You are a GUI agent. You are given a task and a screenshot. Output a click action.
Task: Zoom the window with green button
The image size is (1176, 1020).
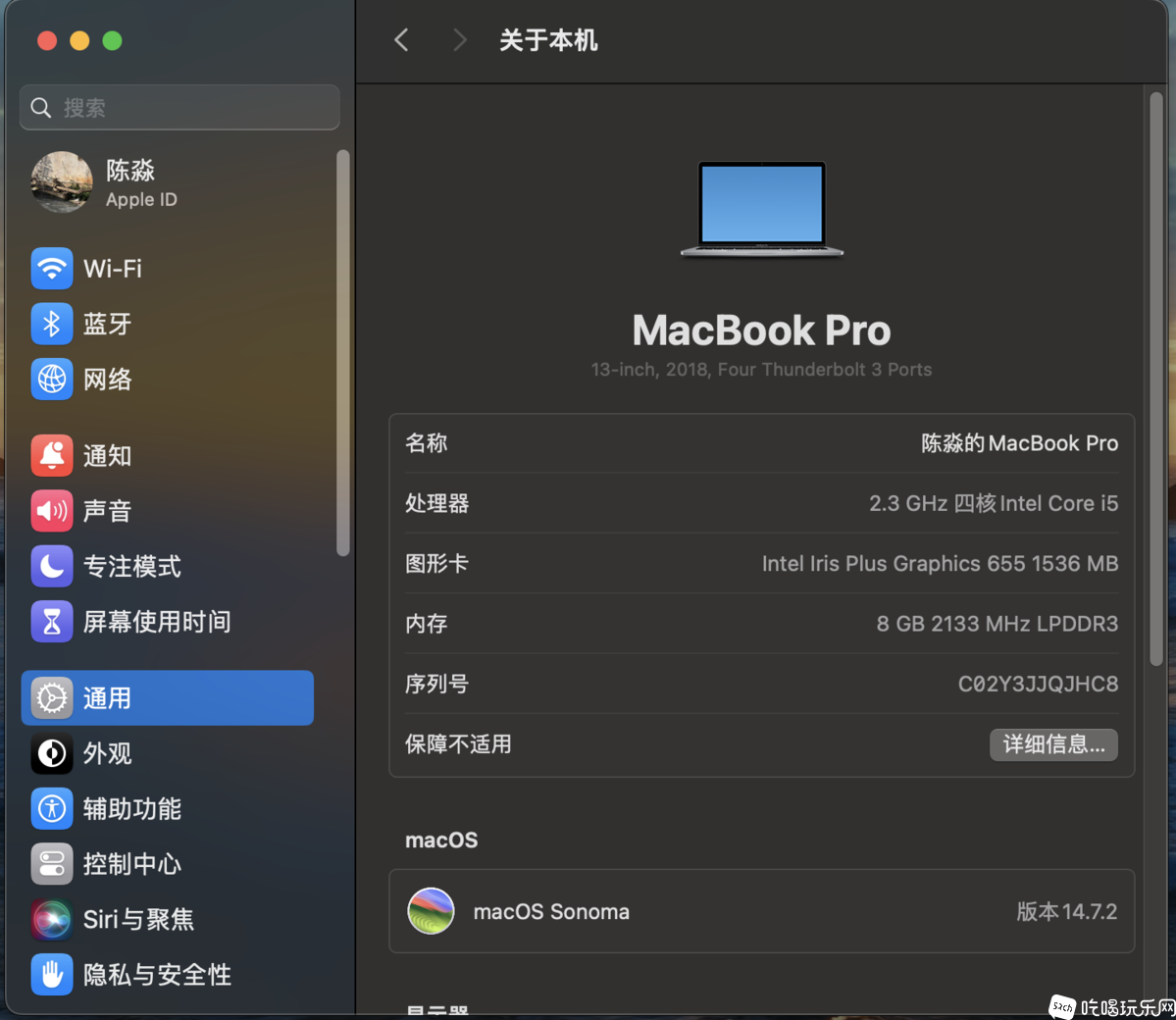[x=113, y=40]
